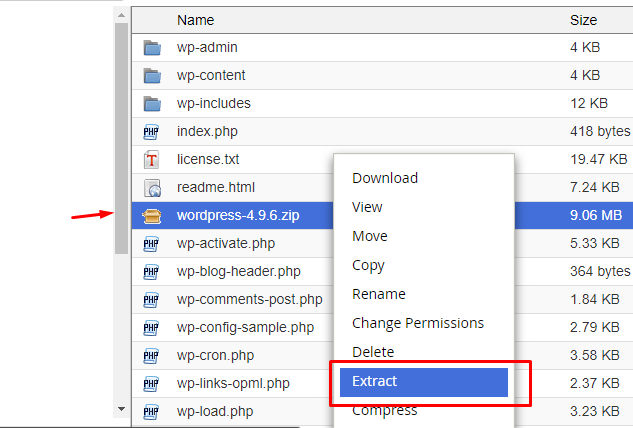
Task: Click the index.php PHP file icon
Action: (151, 132)
